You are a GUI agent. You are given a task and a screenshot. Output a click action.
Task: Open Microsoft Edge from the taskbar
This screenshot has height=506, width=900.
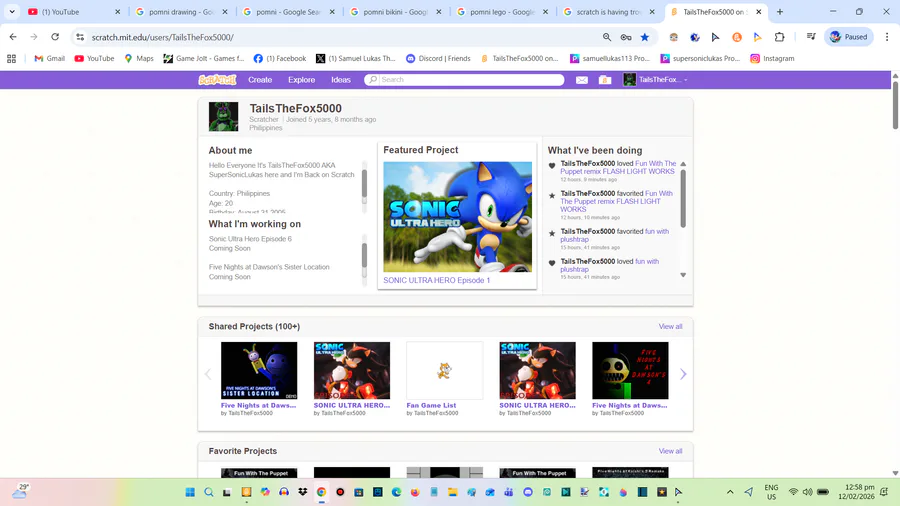point(396,492)
